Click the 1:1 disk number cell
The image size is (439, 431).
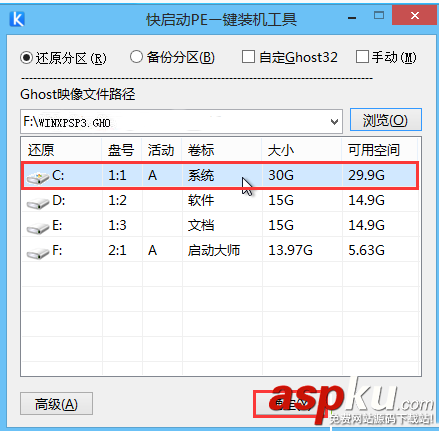117,176
